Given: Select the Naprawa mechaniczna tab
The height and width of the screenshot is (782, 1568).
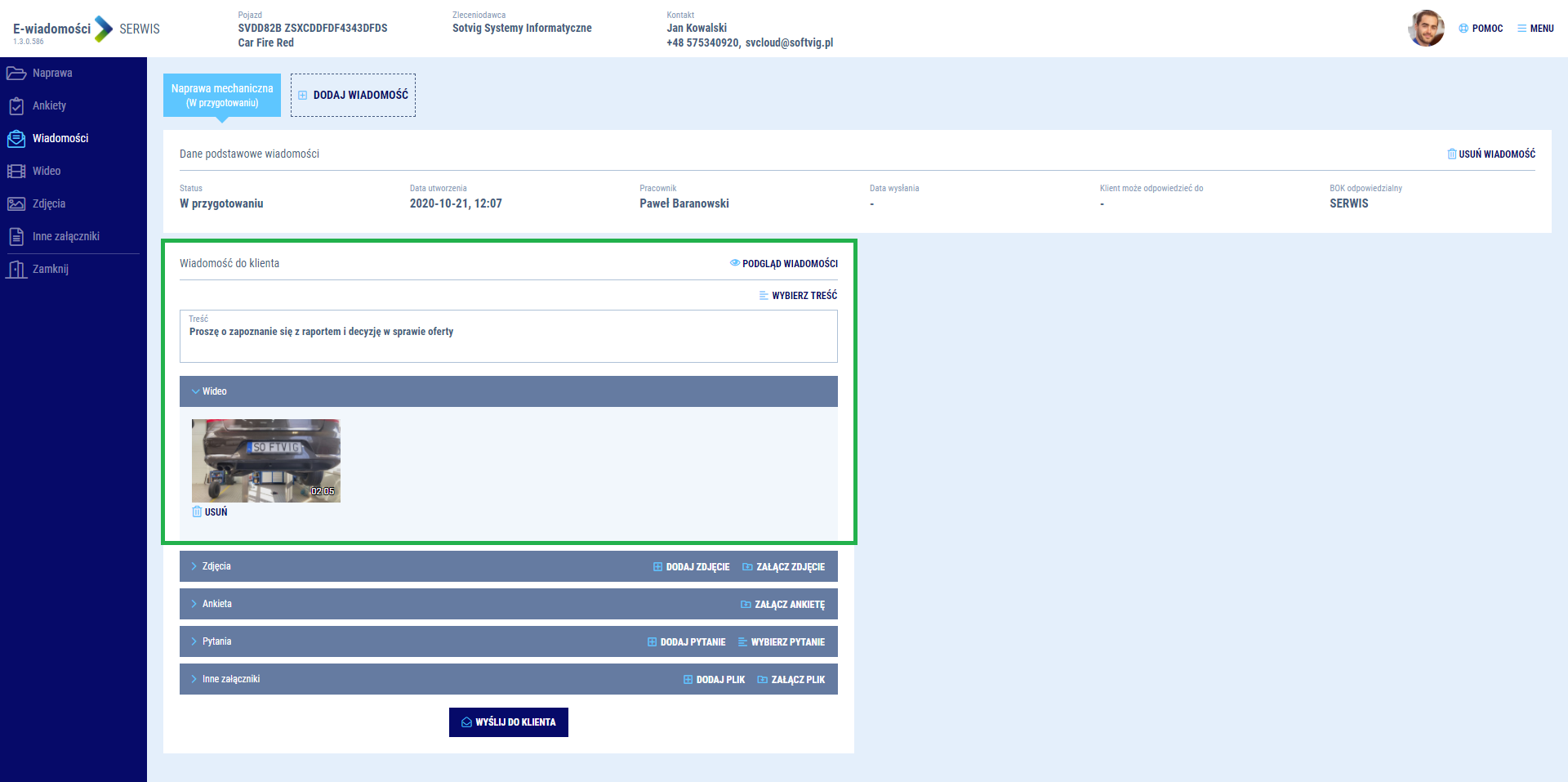Looking at the screenshot, I should tap(222, 95).
